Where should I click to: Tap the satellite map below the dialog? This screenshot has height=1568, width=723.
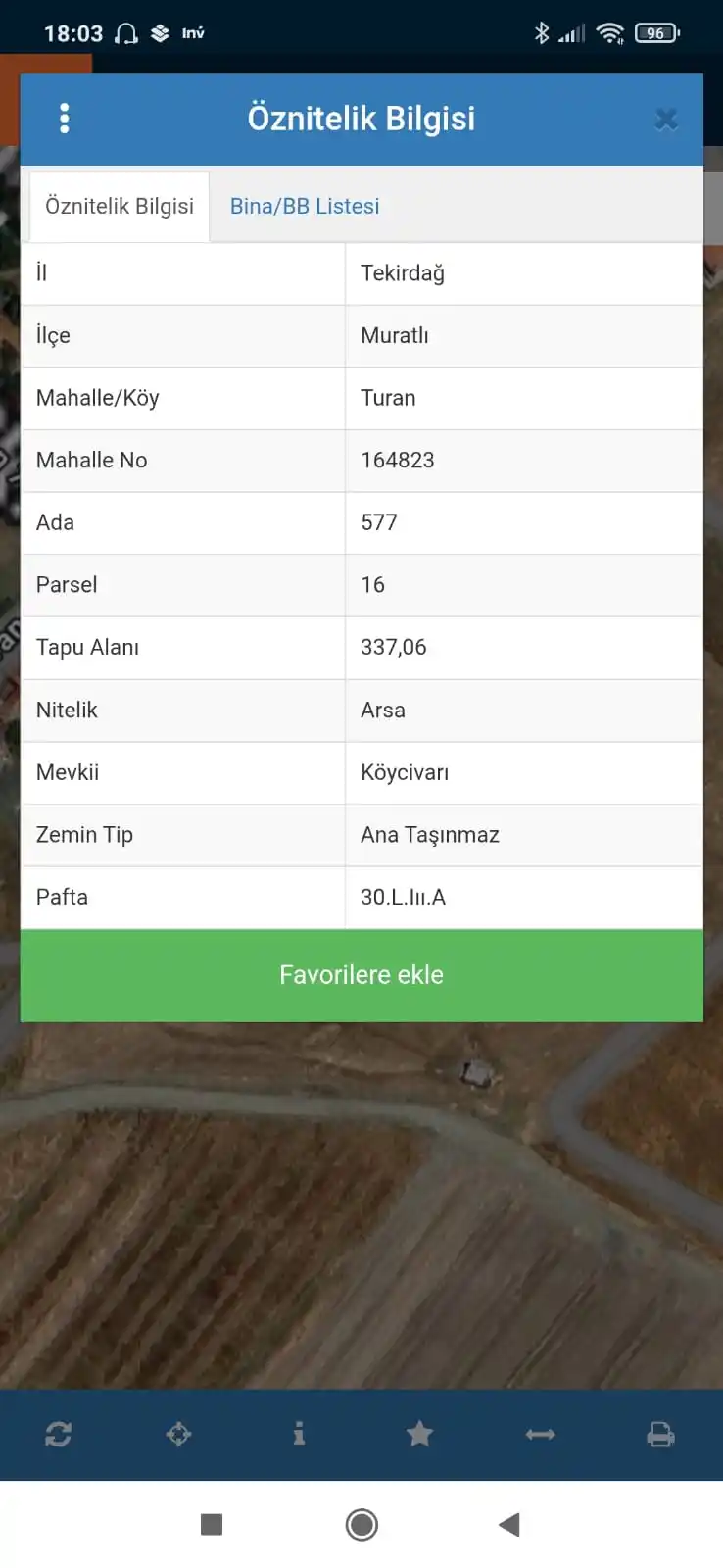(361, 1205)
